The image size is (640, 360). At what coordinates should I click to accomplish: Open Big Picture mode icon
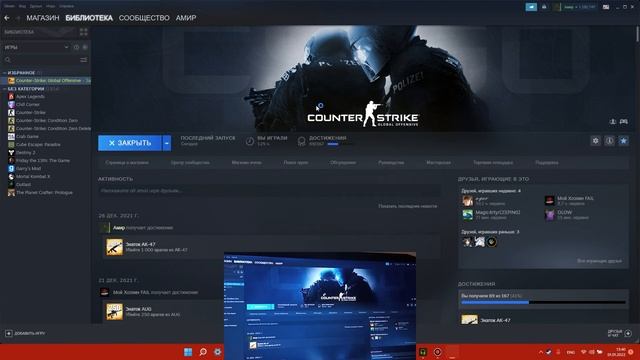click(x=606, y=7)
